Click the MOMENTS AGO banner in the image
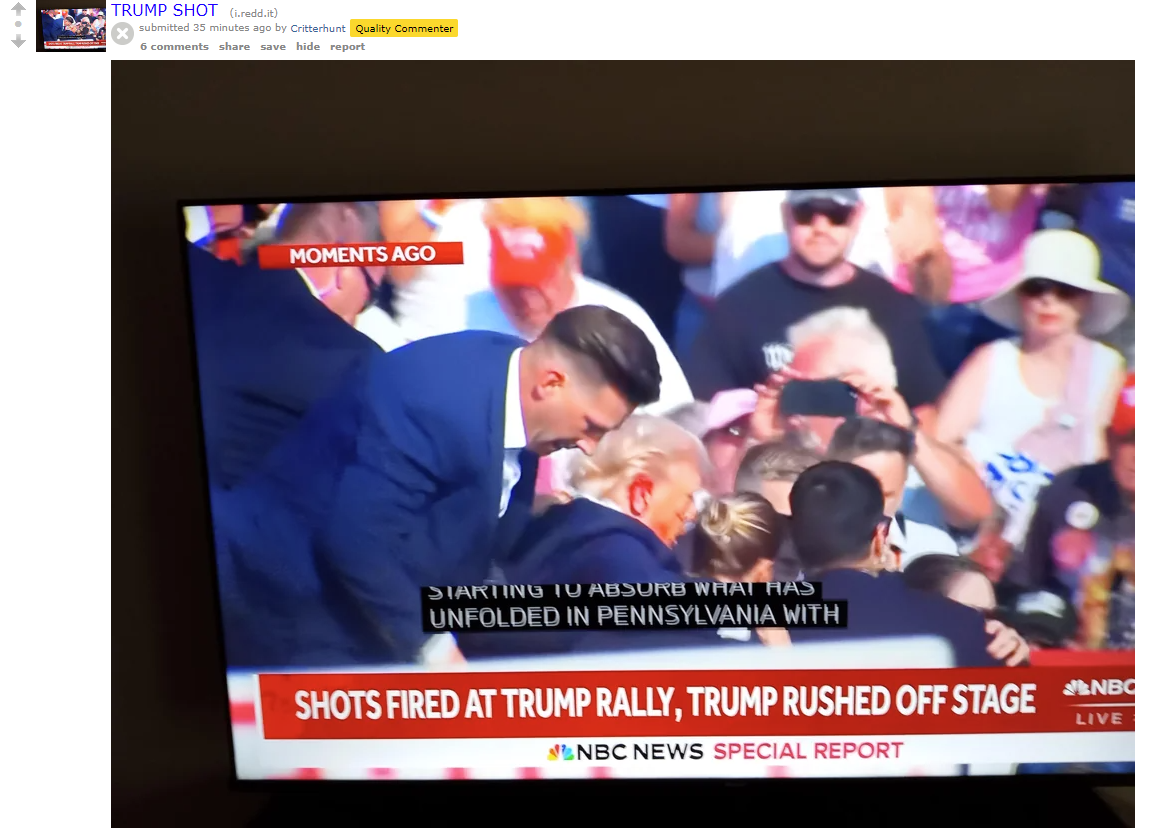 coord(361,255)
